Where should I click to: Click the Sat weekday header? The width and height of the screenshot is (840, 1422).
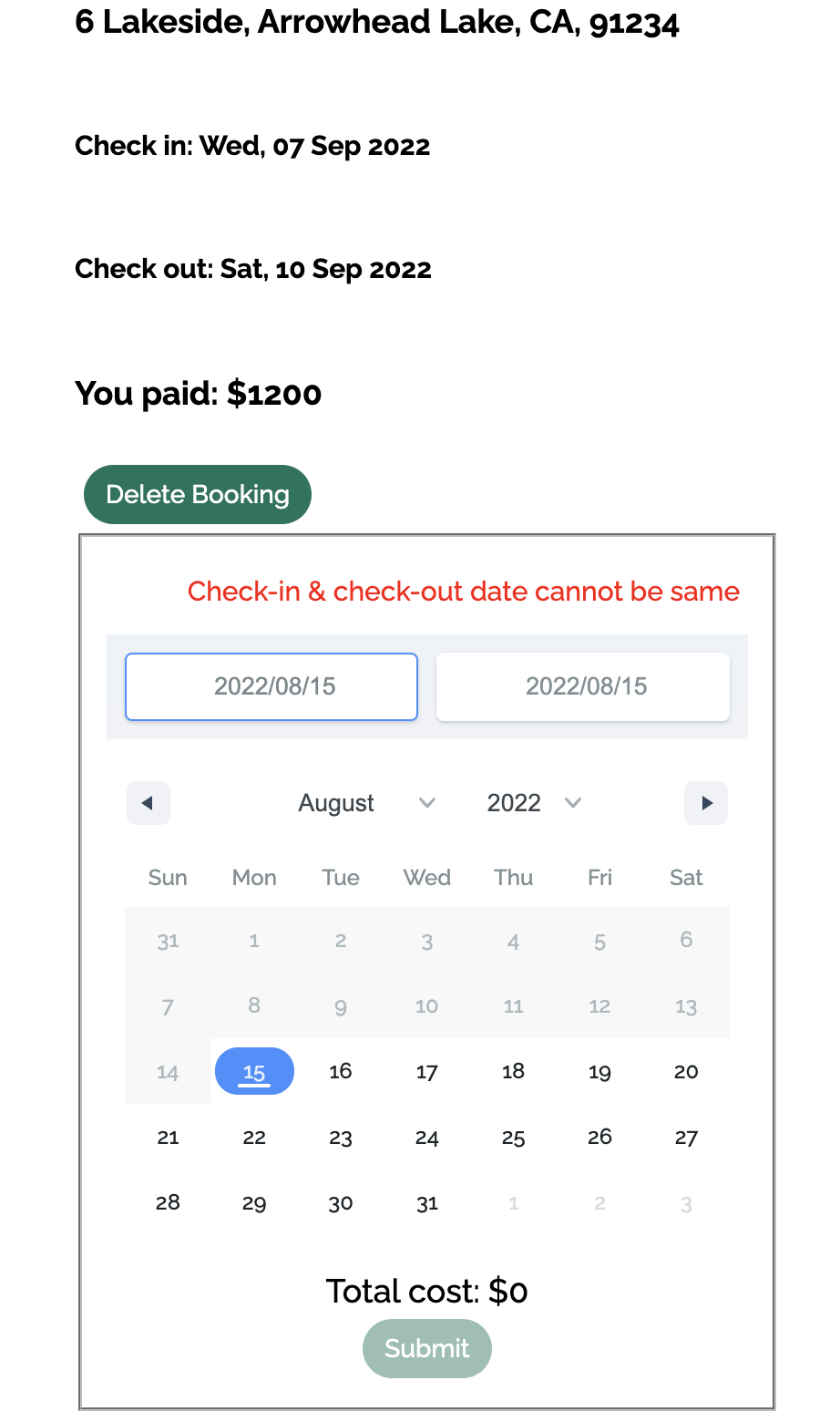(686, 877)
